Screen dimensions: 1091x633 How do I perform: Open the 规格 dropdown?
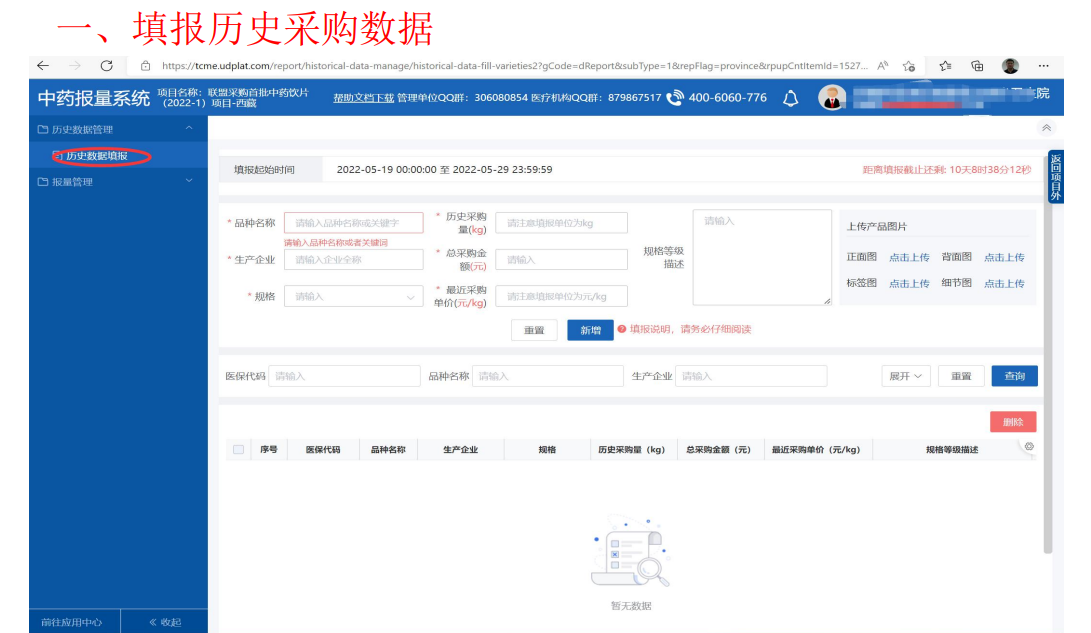tap(353, 296)
